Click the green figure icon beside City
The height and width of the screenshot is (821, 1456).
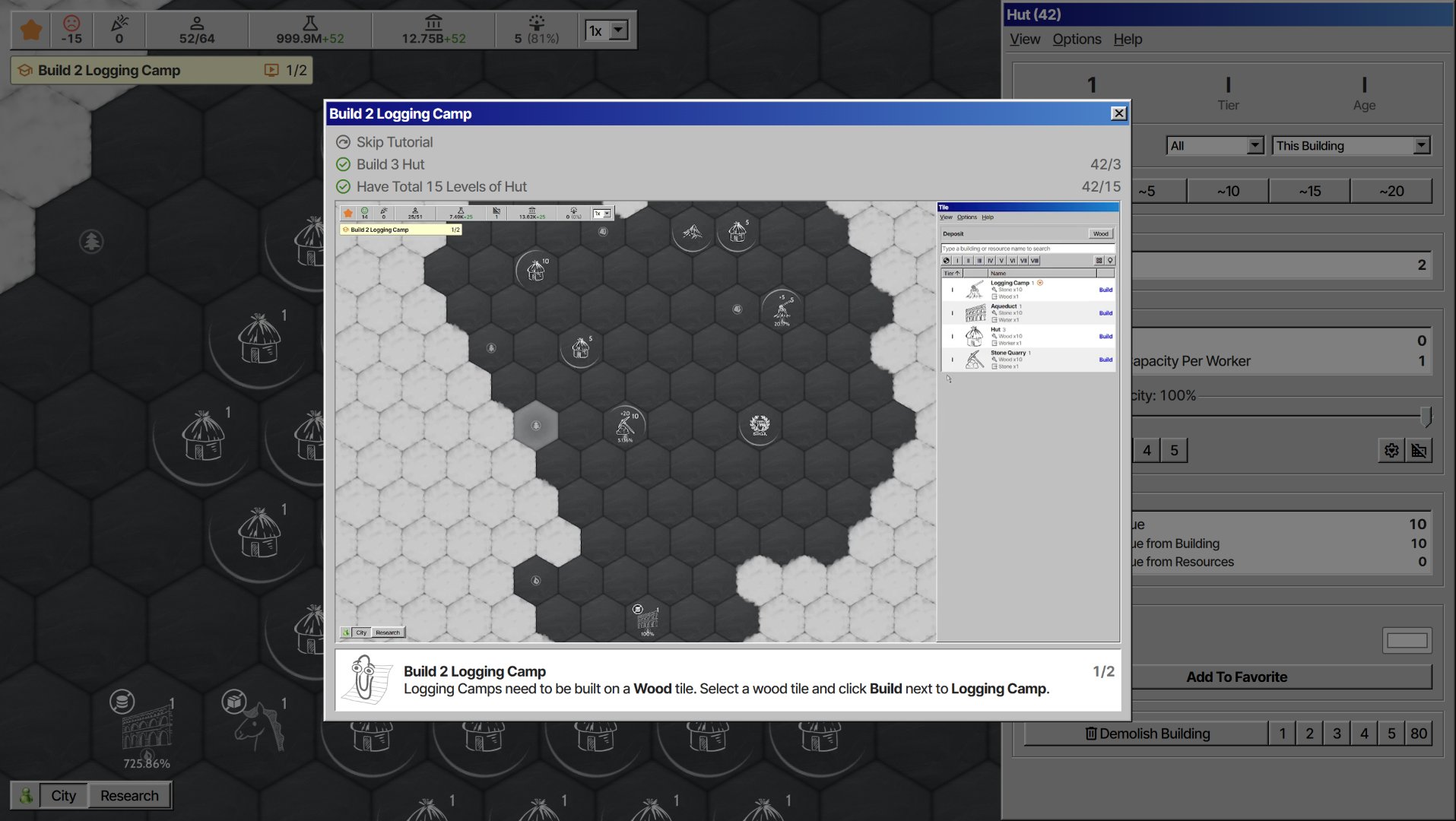[26, 795]
